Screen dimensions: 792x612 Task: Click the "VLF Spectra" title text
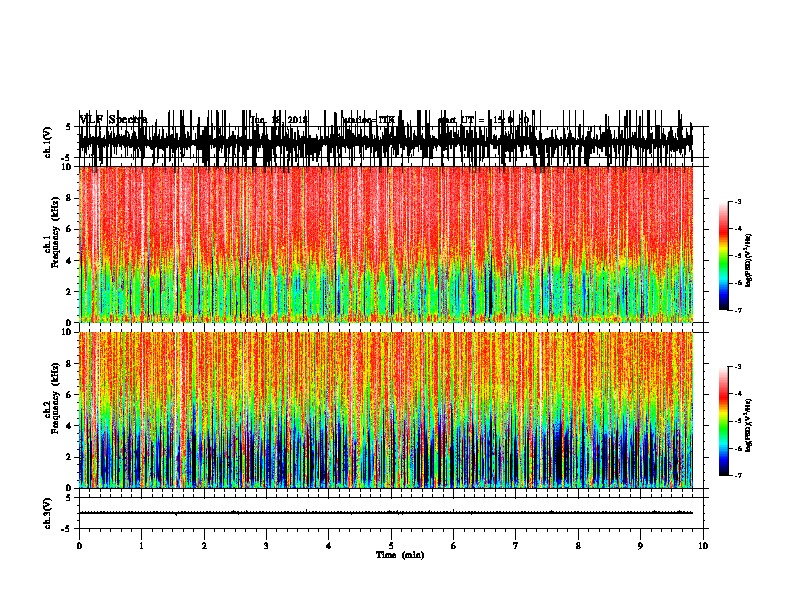113,120
